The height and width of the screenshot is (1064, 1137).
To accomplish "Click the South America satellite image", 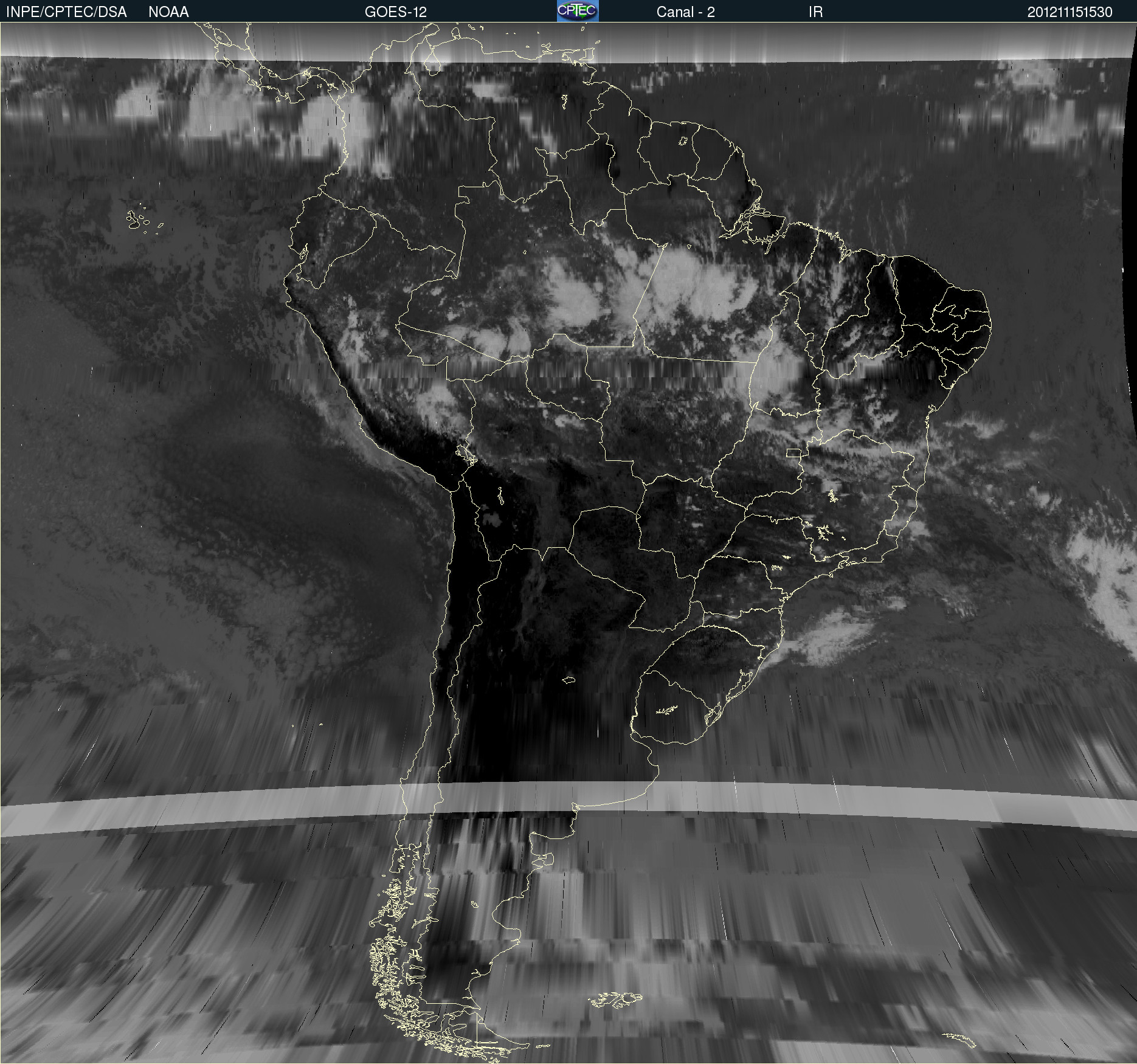I will pyautogui.click(x=568, y=543).
